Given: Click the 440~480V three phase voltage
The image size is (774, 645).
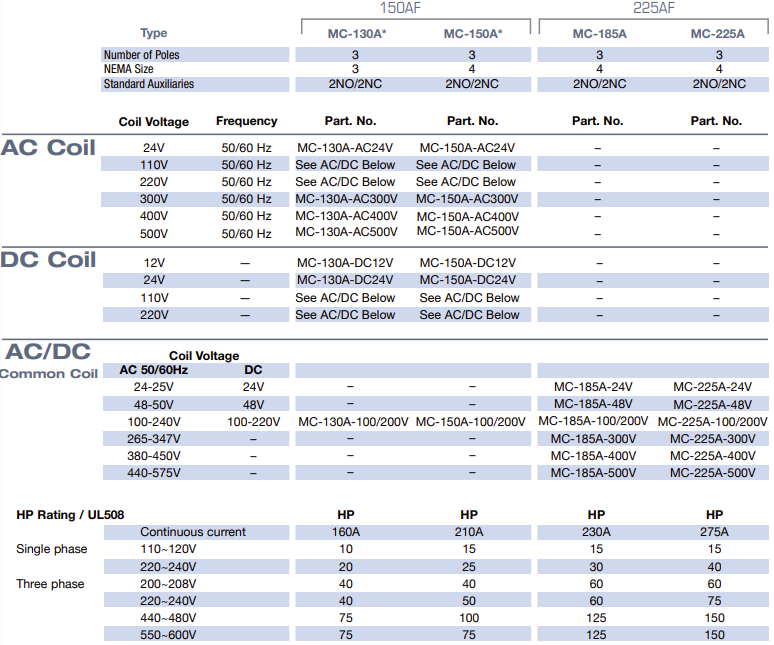Looking at the screenshot, I should pyautogui.click(x=168, y=618).
